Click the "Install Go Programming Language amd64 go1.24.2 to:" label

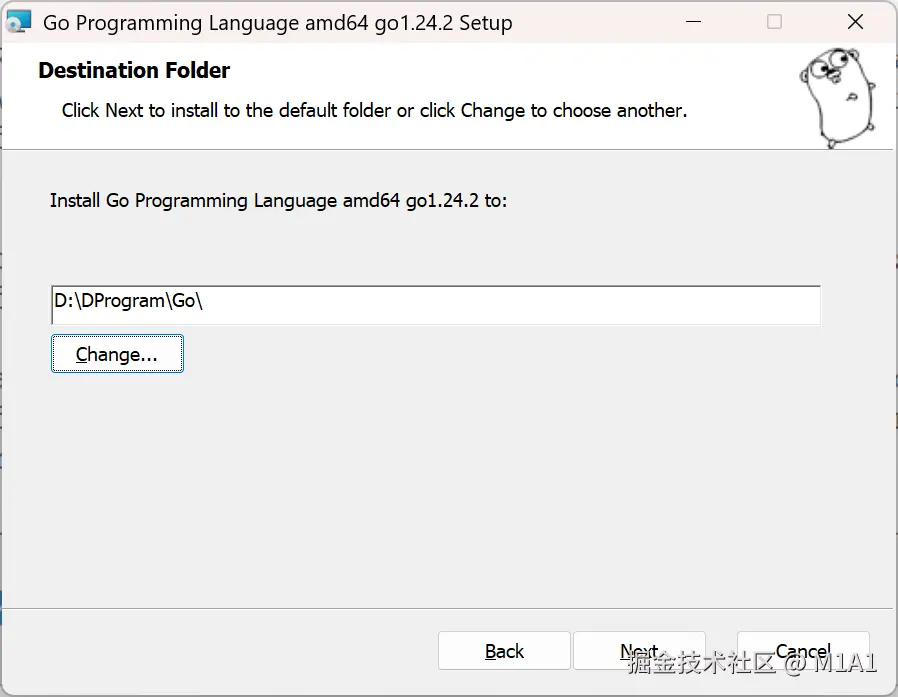(x=278, y=201)
